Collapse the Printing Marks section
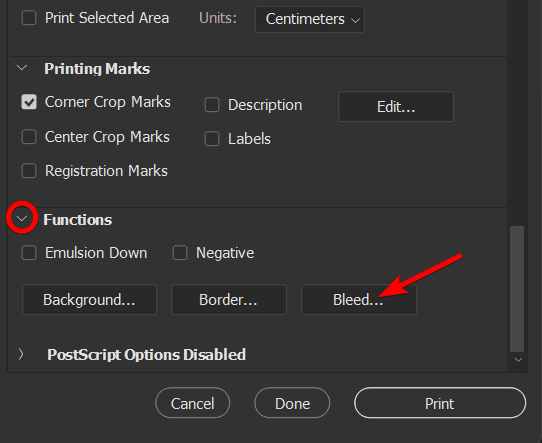Screen dimensions: 542x443 [x=22, y=67]
